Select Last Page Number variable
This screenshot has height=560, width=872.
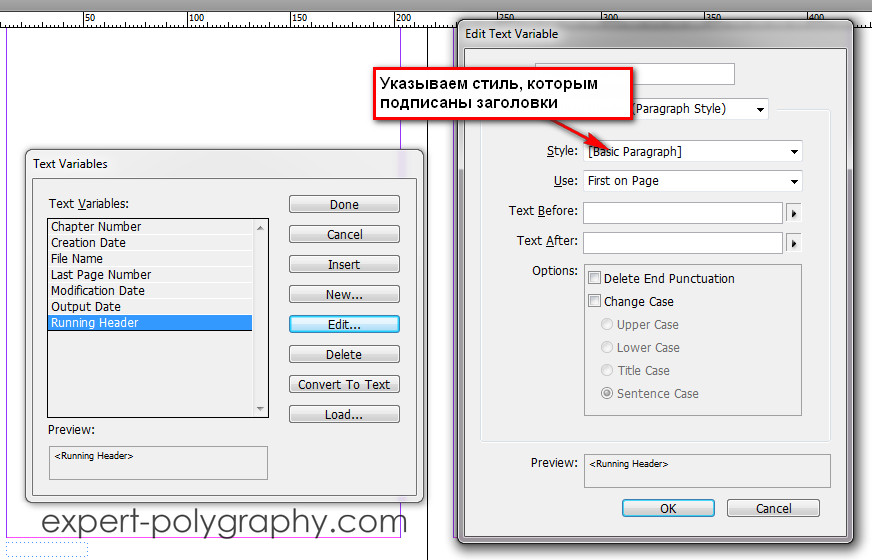(150, 275)
